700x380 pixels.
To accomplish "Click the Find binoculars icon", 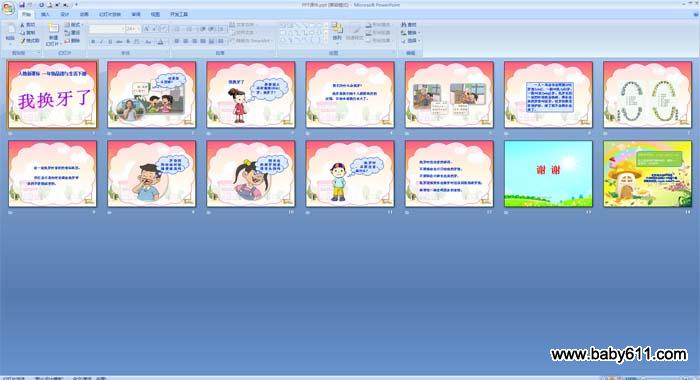I will point(404,25).
